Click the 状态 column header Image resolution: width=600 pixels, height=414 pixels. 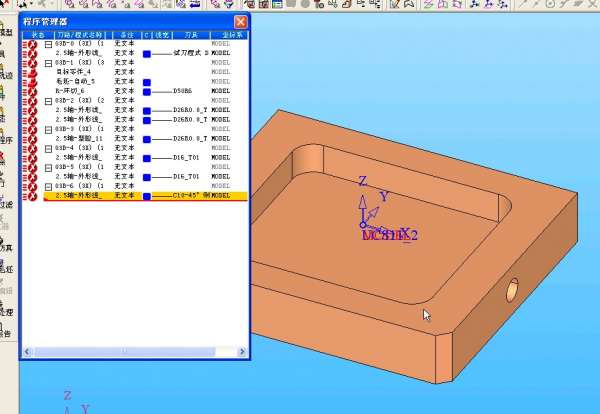tap(38, 35)
